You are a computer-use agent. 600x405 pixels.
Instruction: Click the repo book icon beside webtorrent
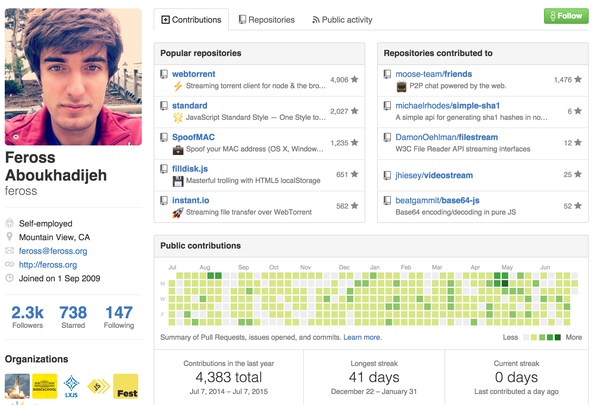click(x=164, y=74)
